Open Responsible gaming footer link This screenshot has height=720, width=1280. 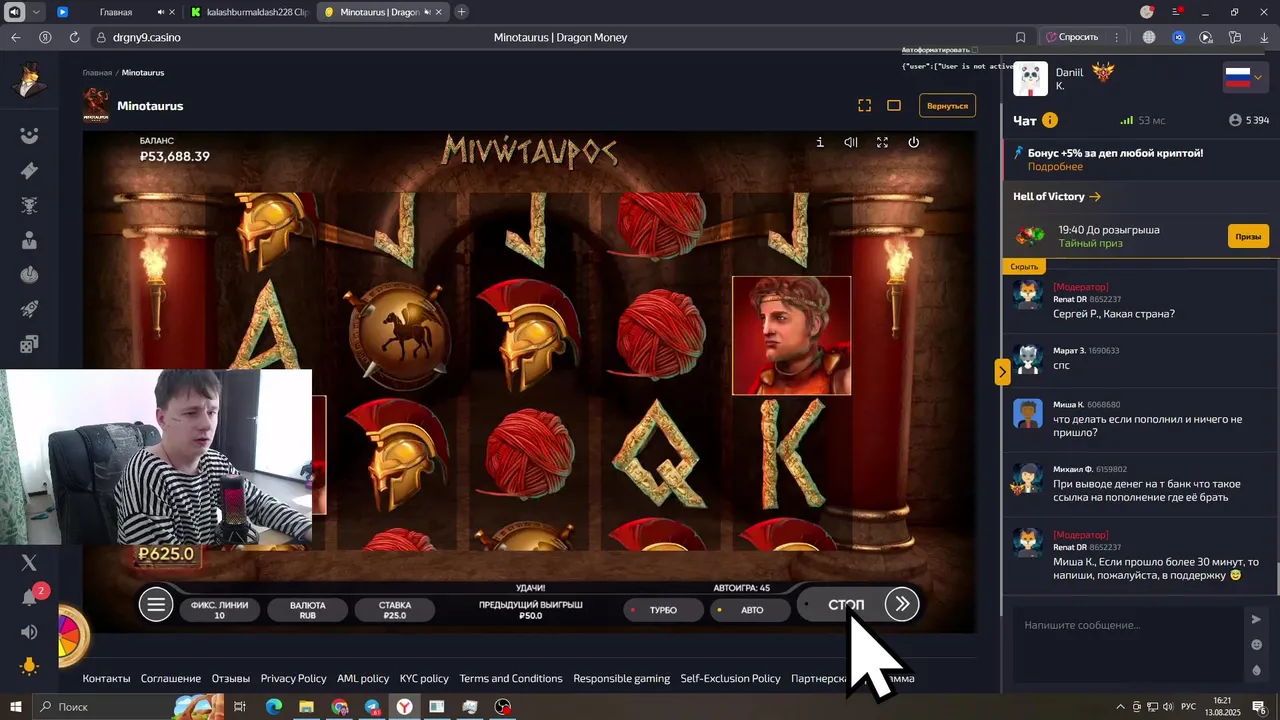(621, 678)
